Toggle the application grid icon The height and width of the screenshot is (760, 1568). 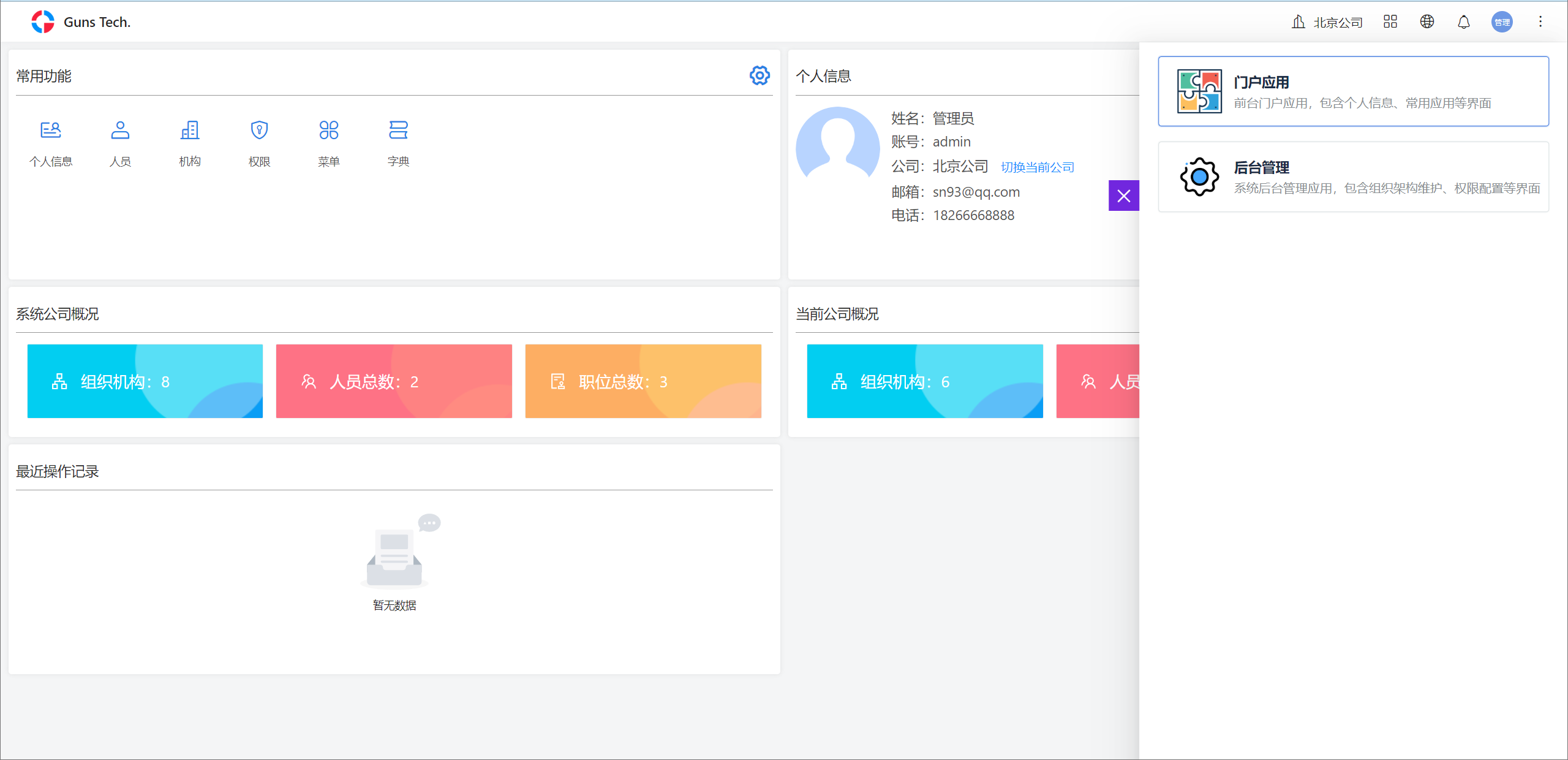1390,22
